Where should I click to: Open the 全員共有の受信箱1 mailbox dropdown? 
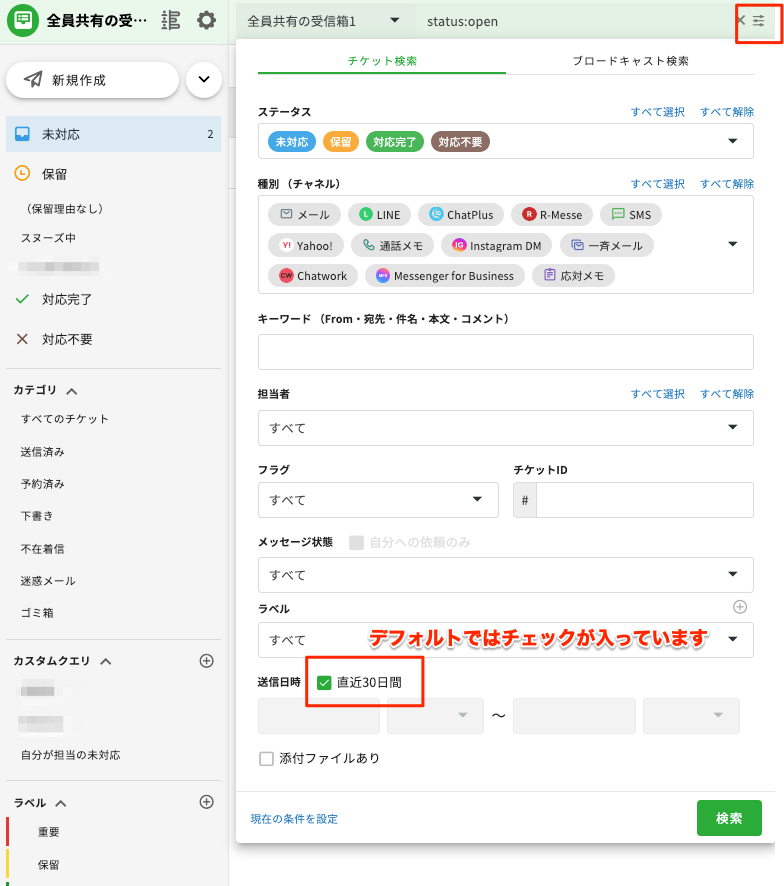point(325,21)
